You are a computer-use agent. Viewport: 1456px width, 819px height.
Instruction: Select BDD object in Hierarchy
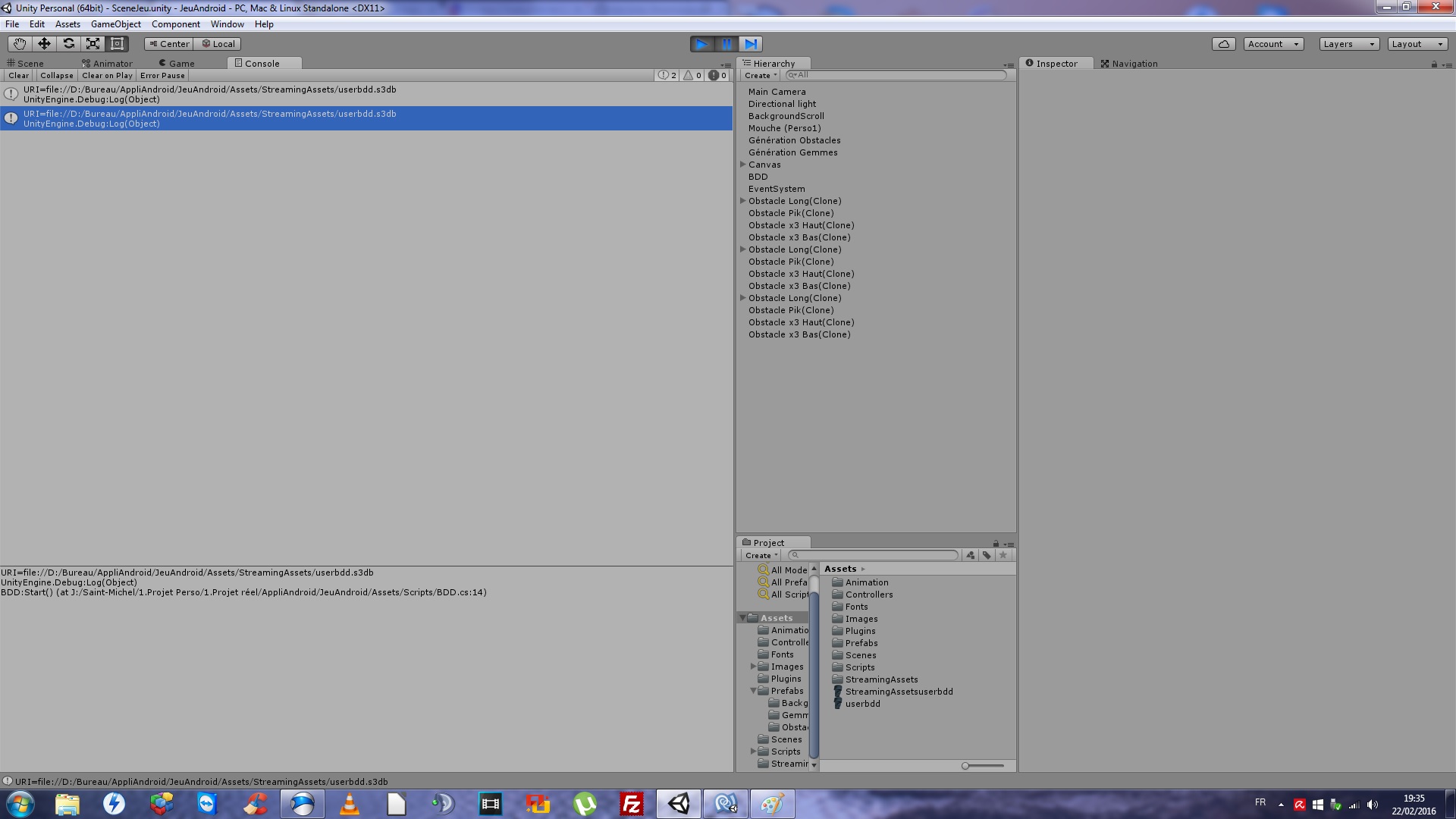point(758,177)
